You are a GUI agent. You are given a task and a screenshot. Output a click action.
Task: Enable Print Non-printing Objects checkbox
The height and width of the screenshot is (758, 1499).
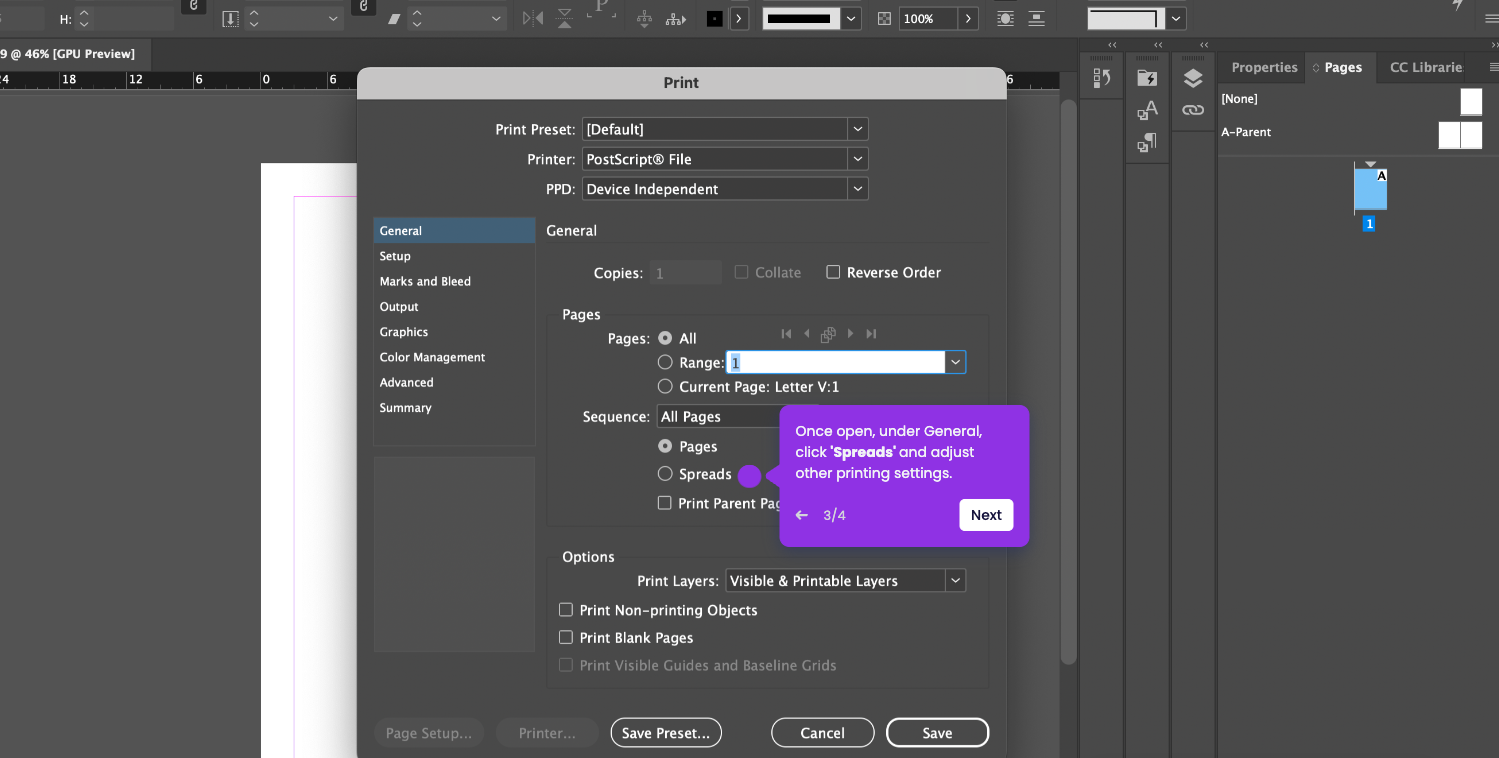tap(566, 610)
